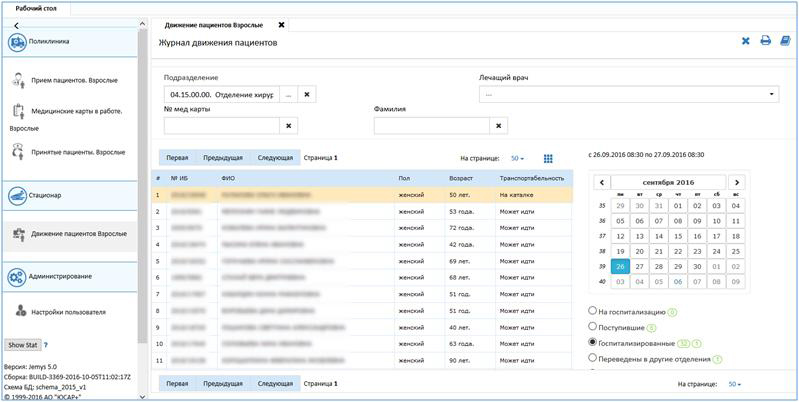Screen dimensions: 799x402
Task: Go to next month in calendar
Action: click(736, 182)
